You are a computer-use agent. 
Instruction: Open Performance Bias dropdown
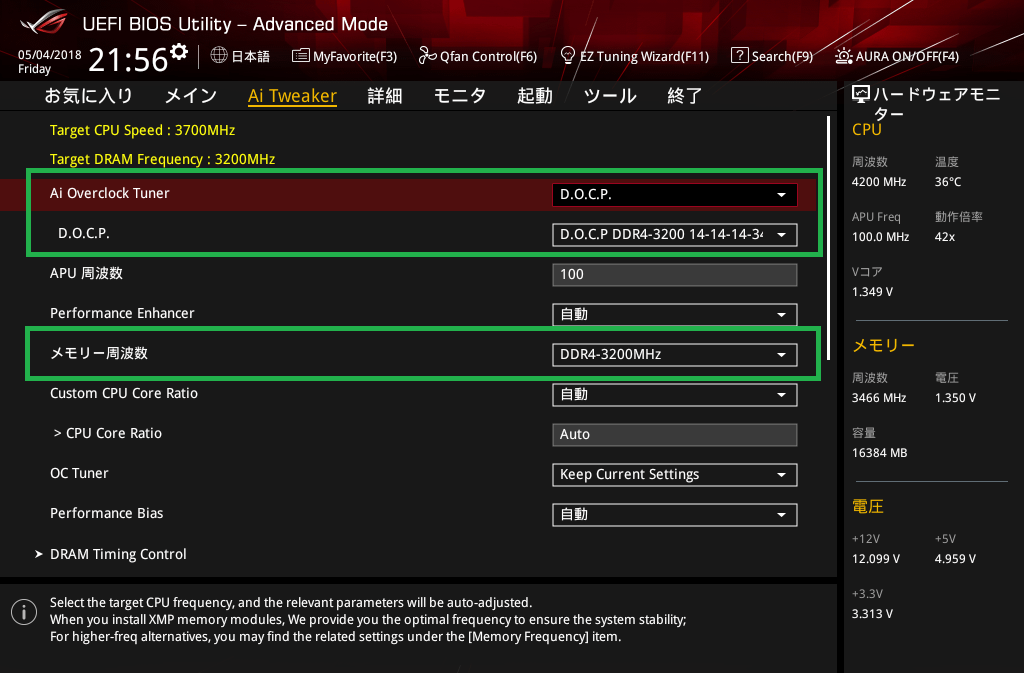675,514
